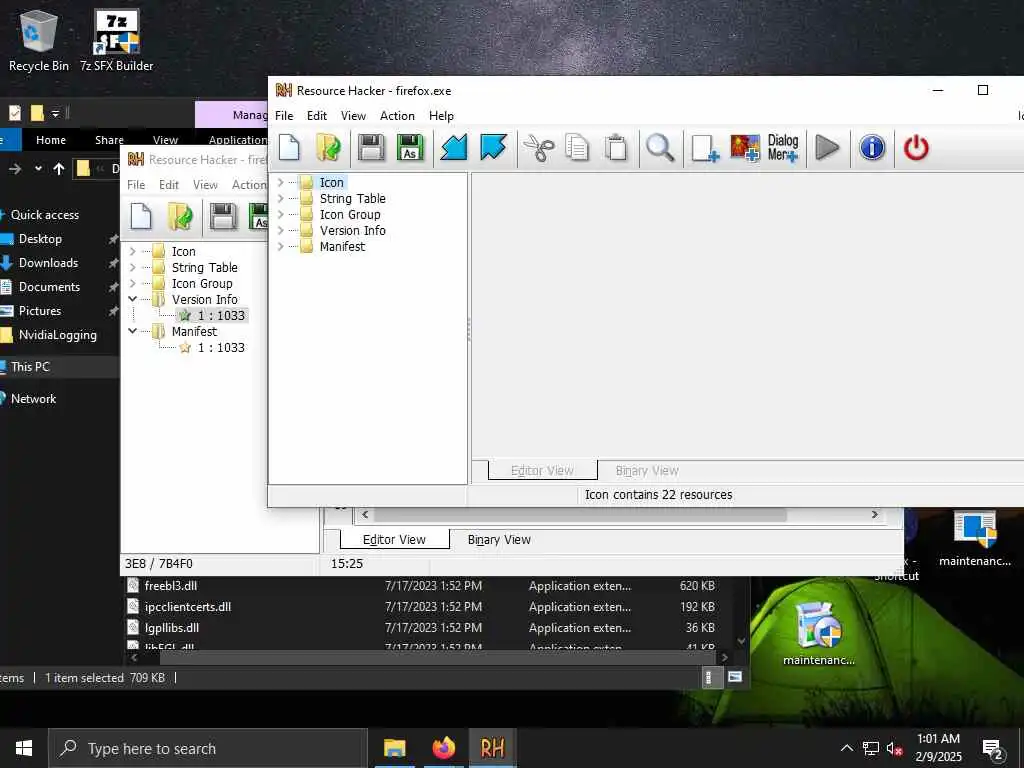Expand Icon folder in front Resource Hacker tree

(281, 182)
